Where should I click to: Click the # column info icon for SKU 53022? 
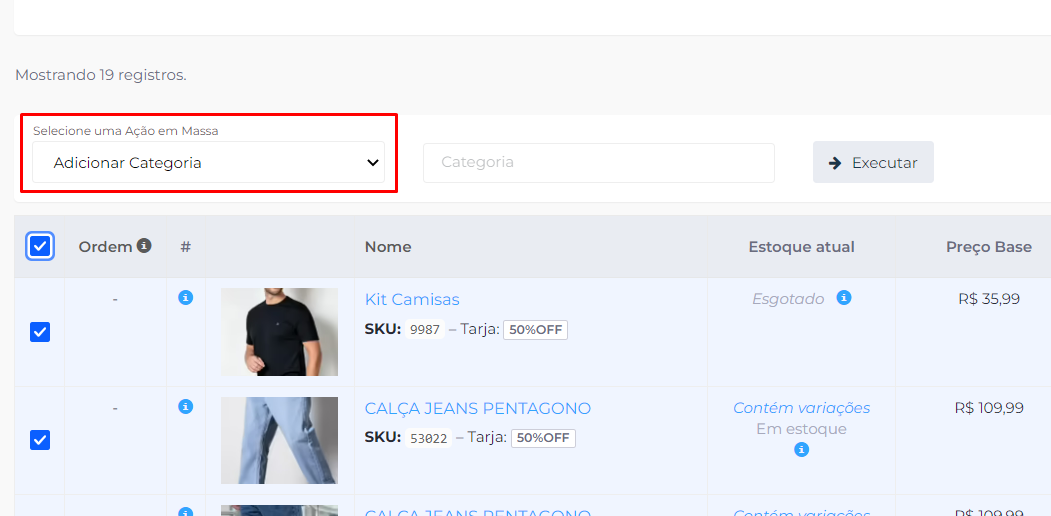(186, 406)
